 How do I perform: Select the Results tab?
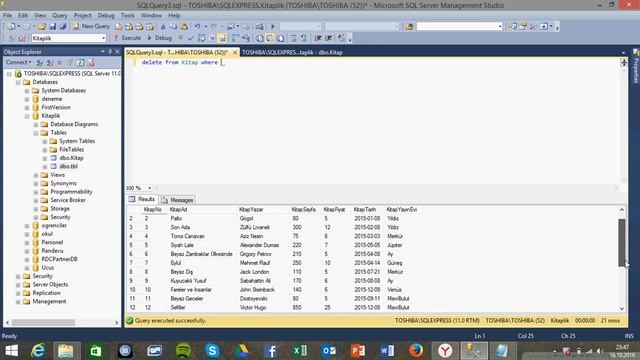142,199
